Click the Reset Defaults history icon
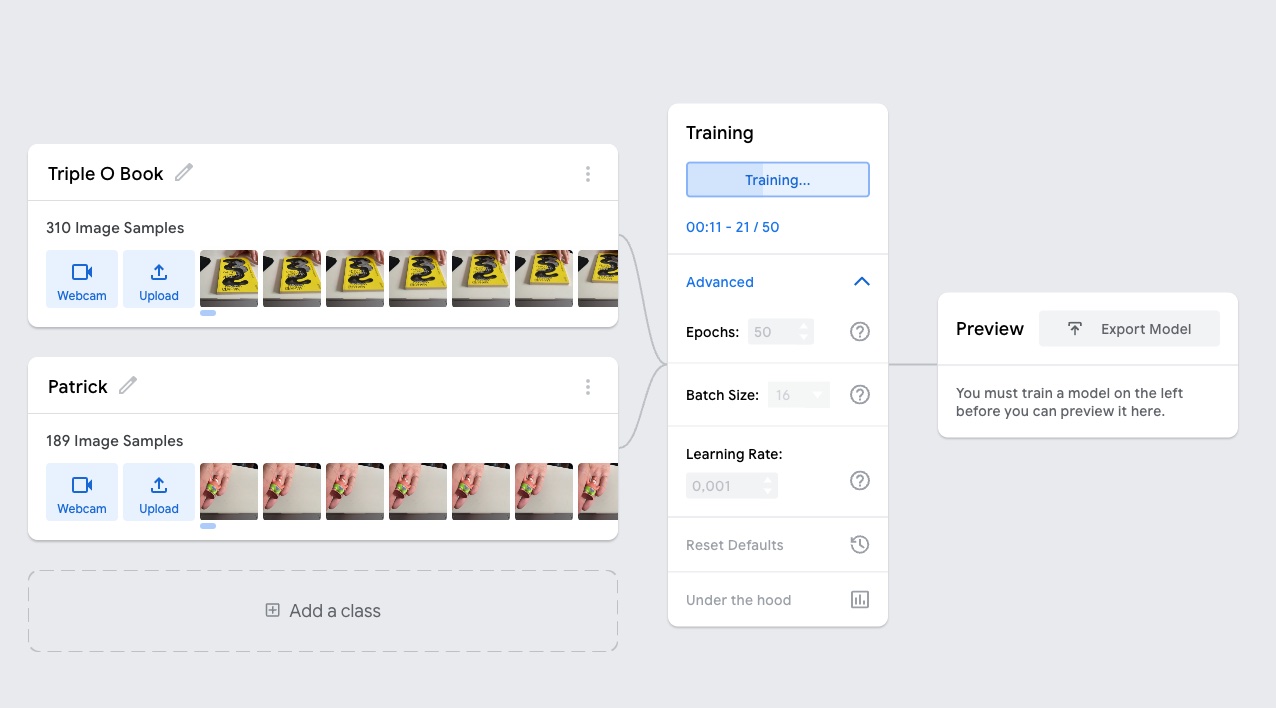The image size is (1276, 708). tap(860, 545)
